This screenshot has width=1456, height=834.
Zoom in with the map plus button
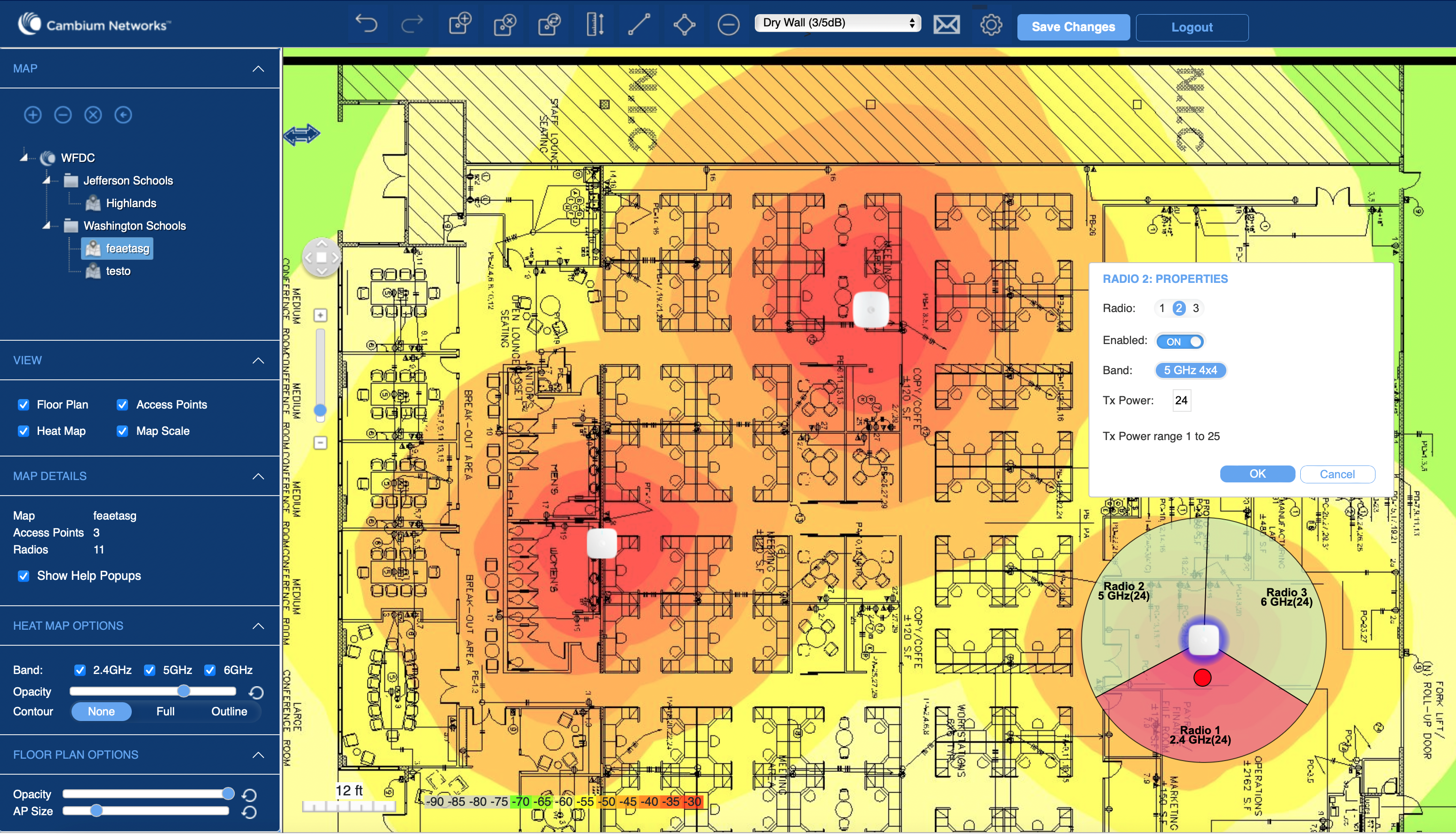pyautogui.click(x=320, y=315)
